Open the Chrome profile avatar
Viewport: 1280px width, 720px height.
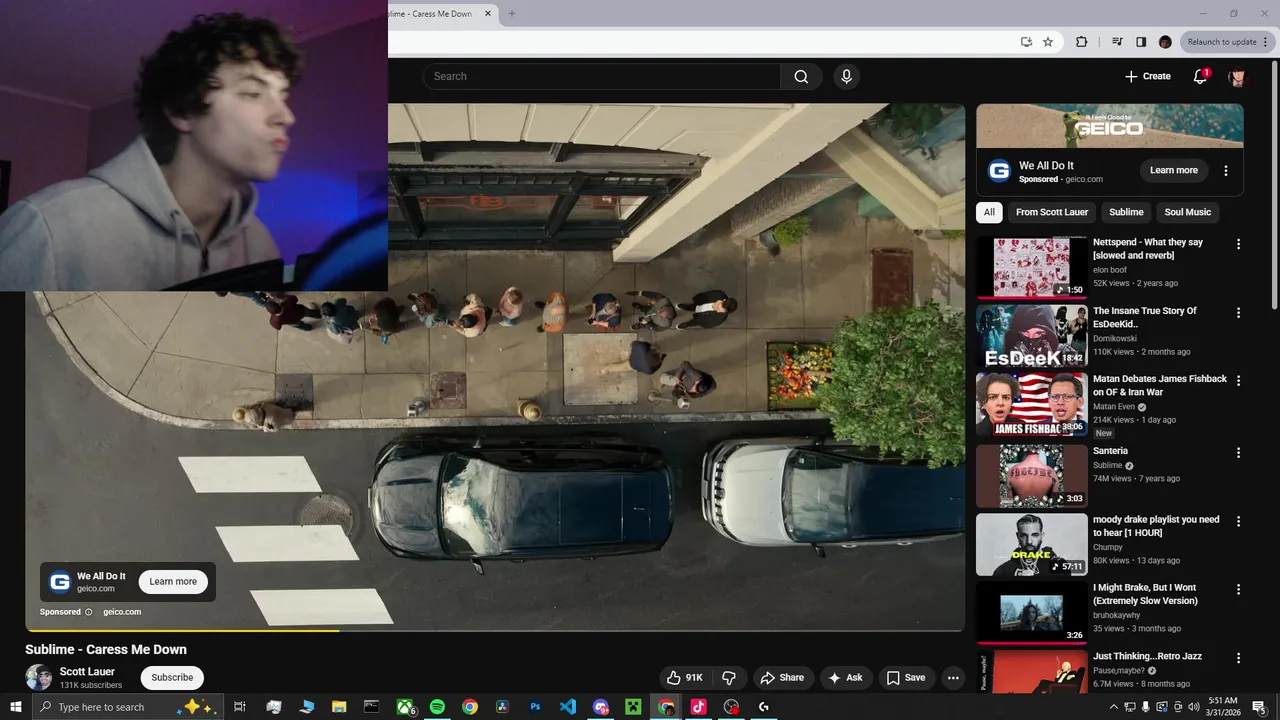1165,42
